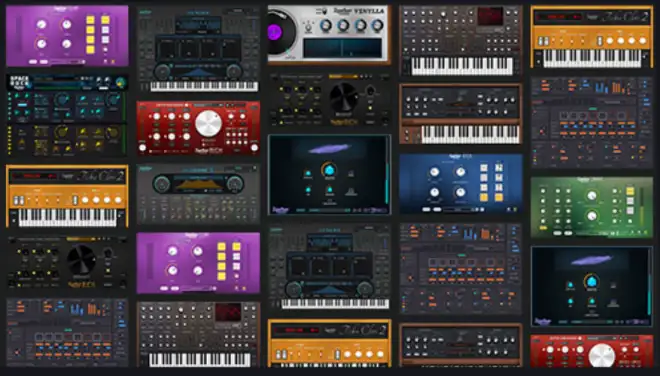Open the wood-framed synth thumbnail above the blue plugin

pos(461,114)
